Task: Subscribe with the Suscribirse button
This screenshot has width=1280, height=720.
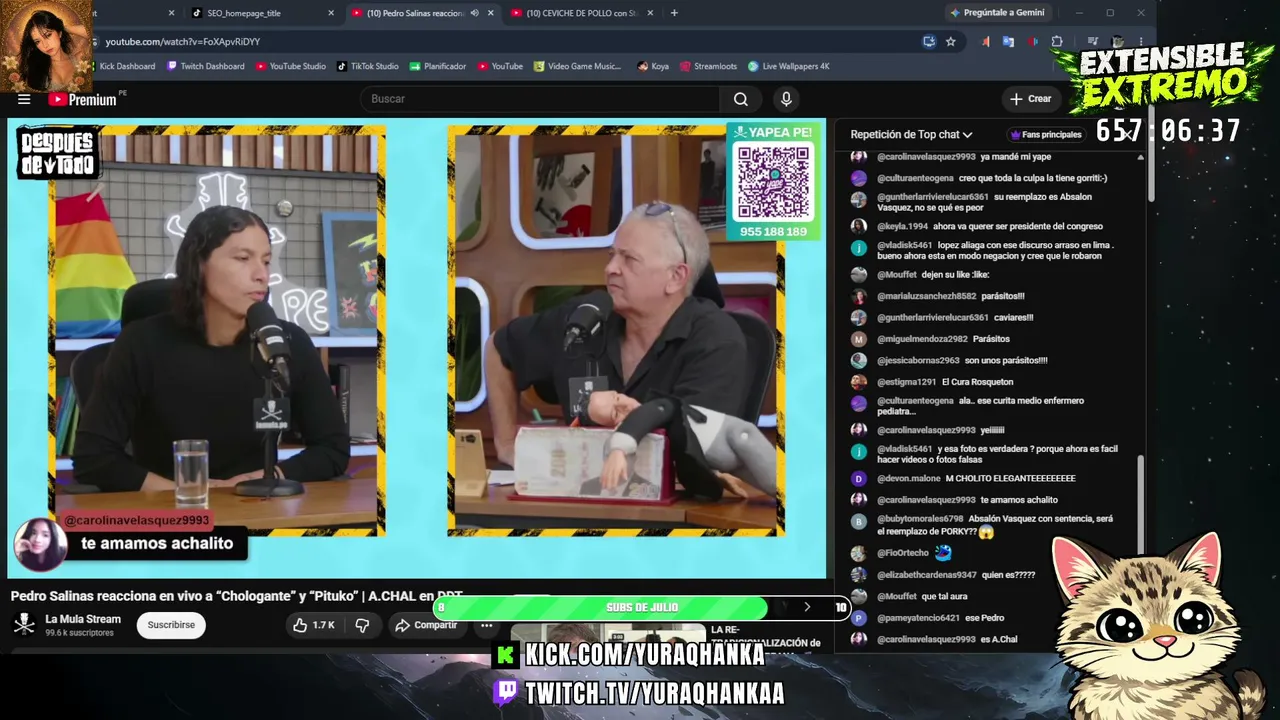Action: (171, 625)
